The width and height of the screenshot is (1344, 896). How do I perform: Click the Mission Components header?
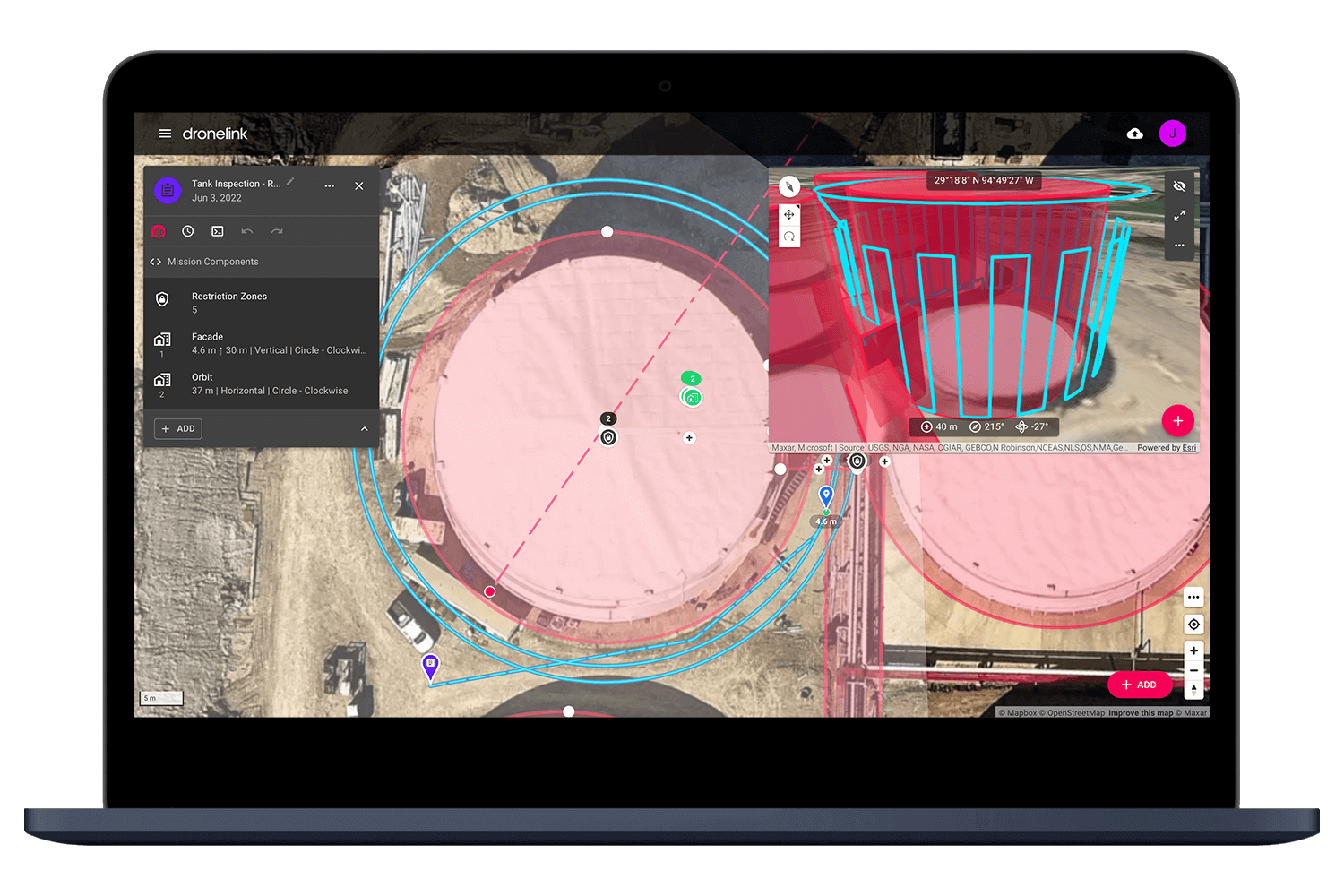click(211, 262)
